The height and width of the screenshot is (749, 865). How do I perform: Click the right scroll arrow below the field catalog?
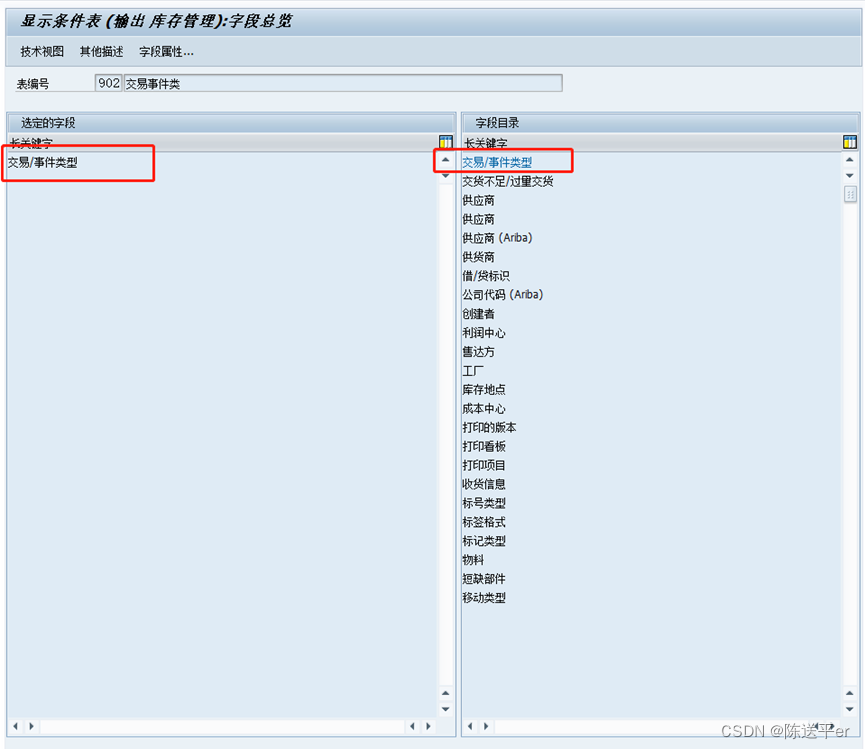485,726
